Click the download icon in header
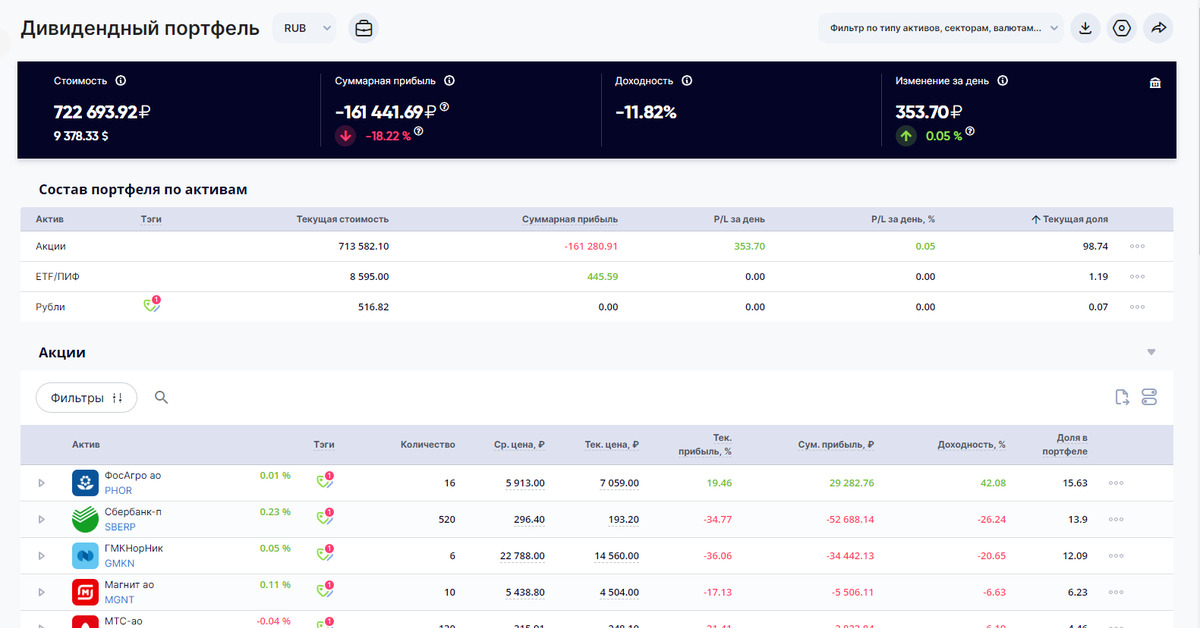1200x628 pixels. [1085, 29]
